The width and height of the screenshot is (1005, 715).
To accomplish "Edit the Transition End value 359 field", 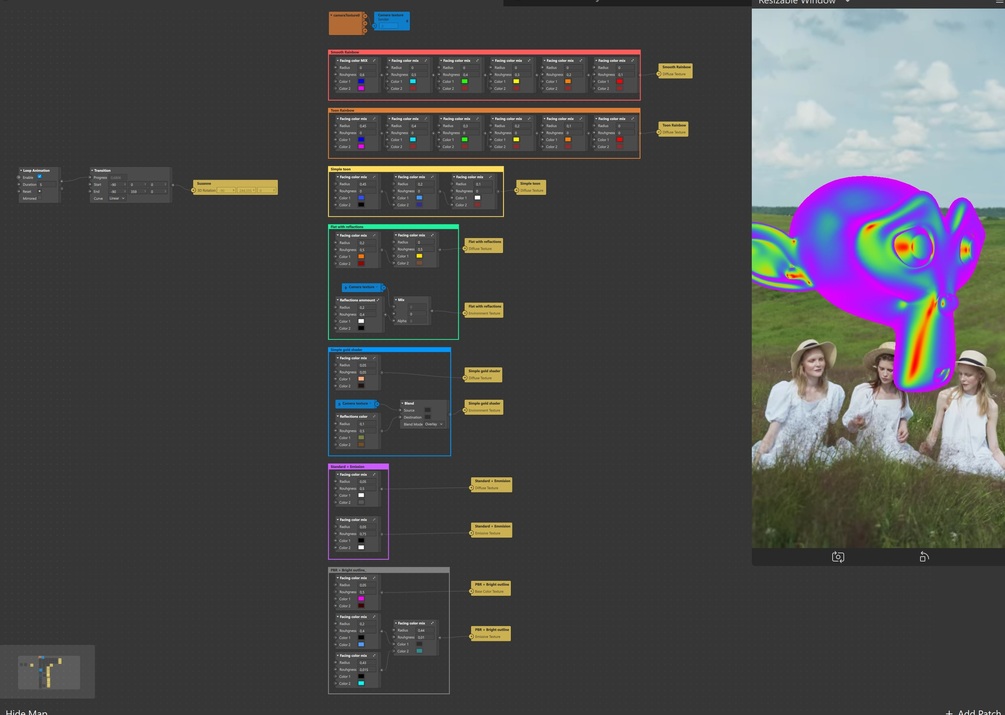I will [x=136, y=192].
